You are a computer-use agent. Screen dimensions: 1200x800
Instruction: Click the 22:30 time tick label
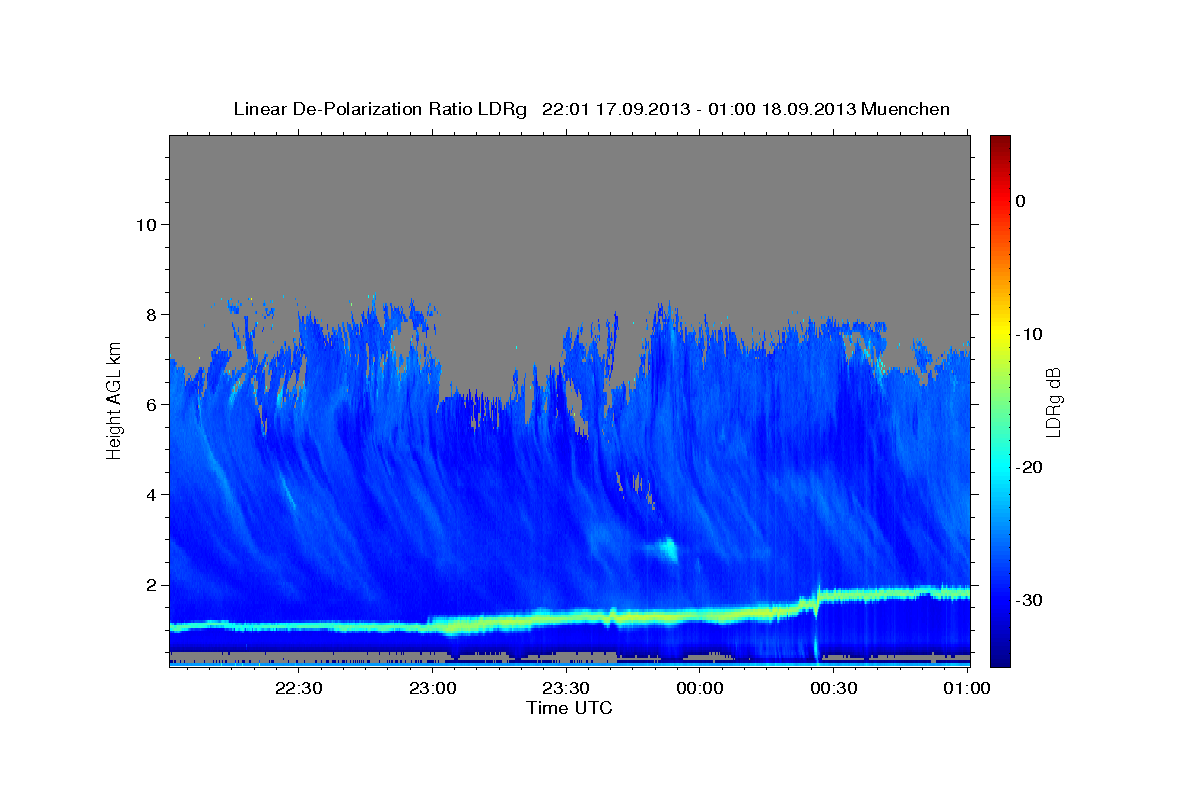click(300, 688)
